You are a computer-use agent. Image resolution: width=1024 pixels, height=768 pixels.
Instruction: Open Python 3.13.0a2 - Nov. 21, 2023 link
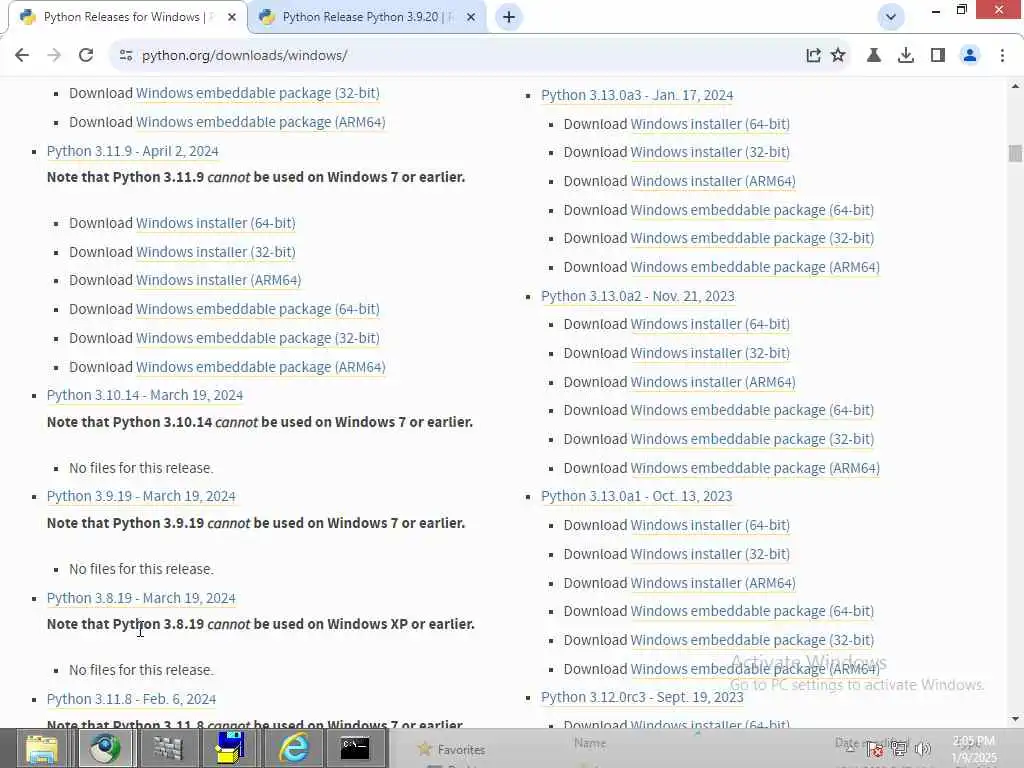[x=637, y=296]
